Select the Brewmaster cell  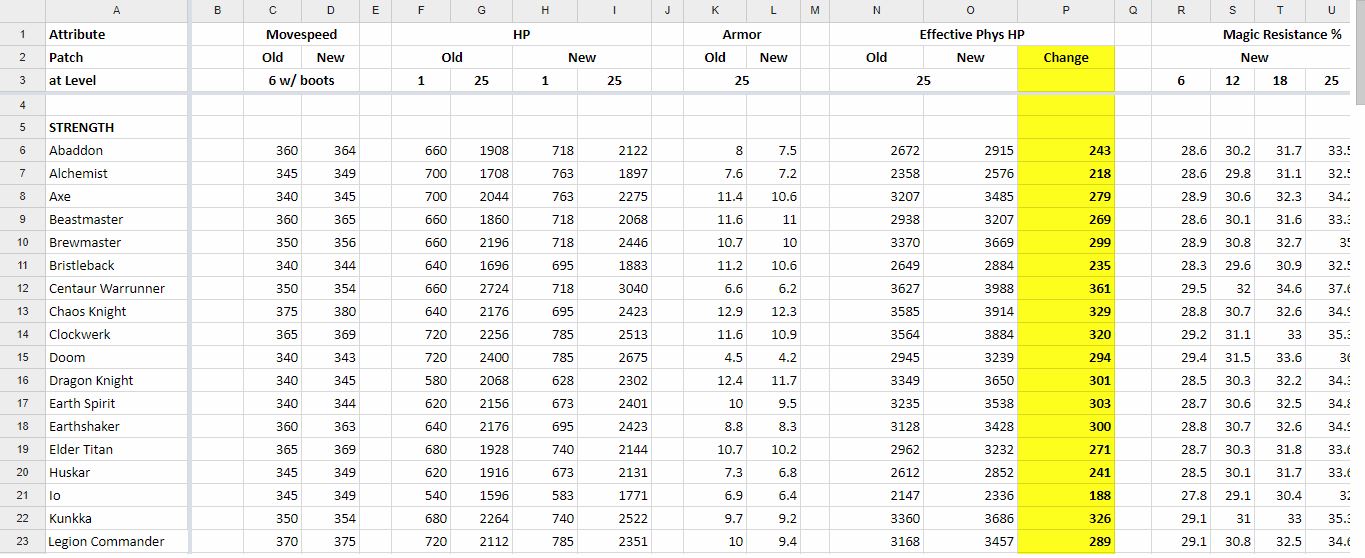click(116, 243)
